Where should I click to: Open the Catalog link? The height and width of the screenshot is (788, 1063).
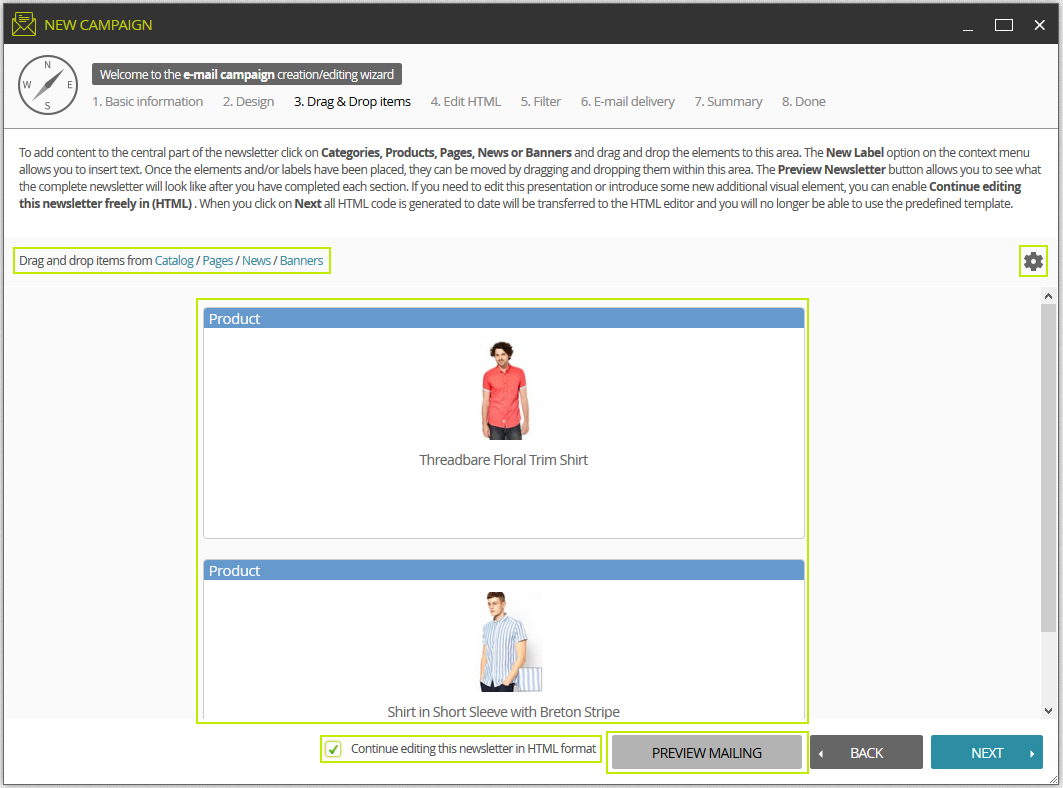(174, 260)
